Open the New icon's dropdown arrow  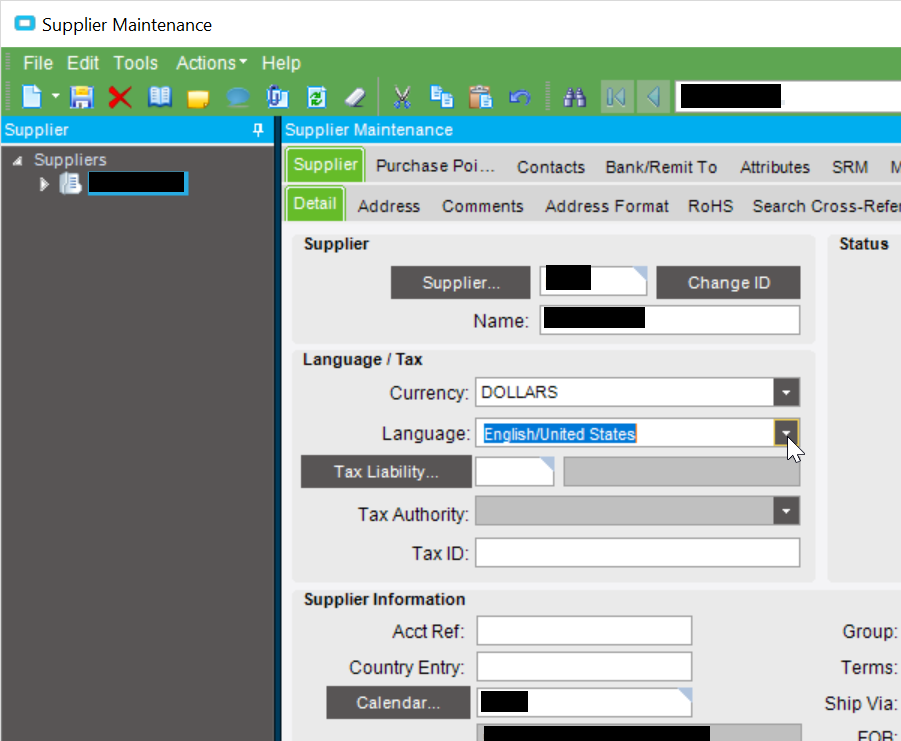(x=56, y=97)
